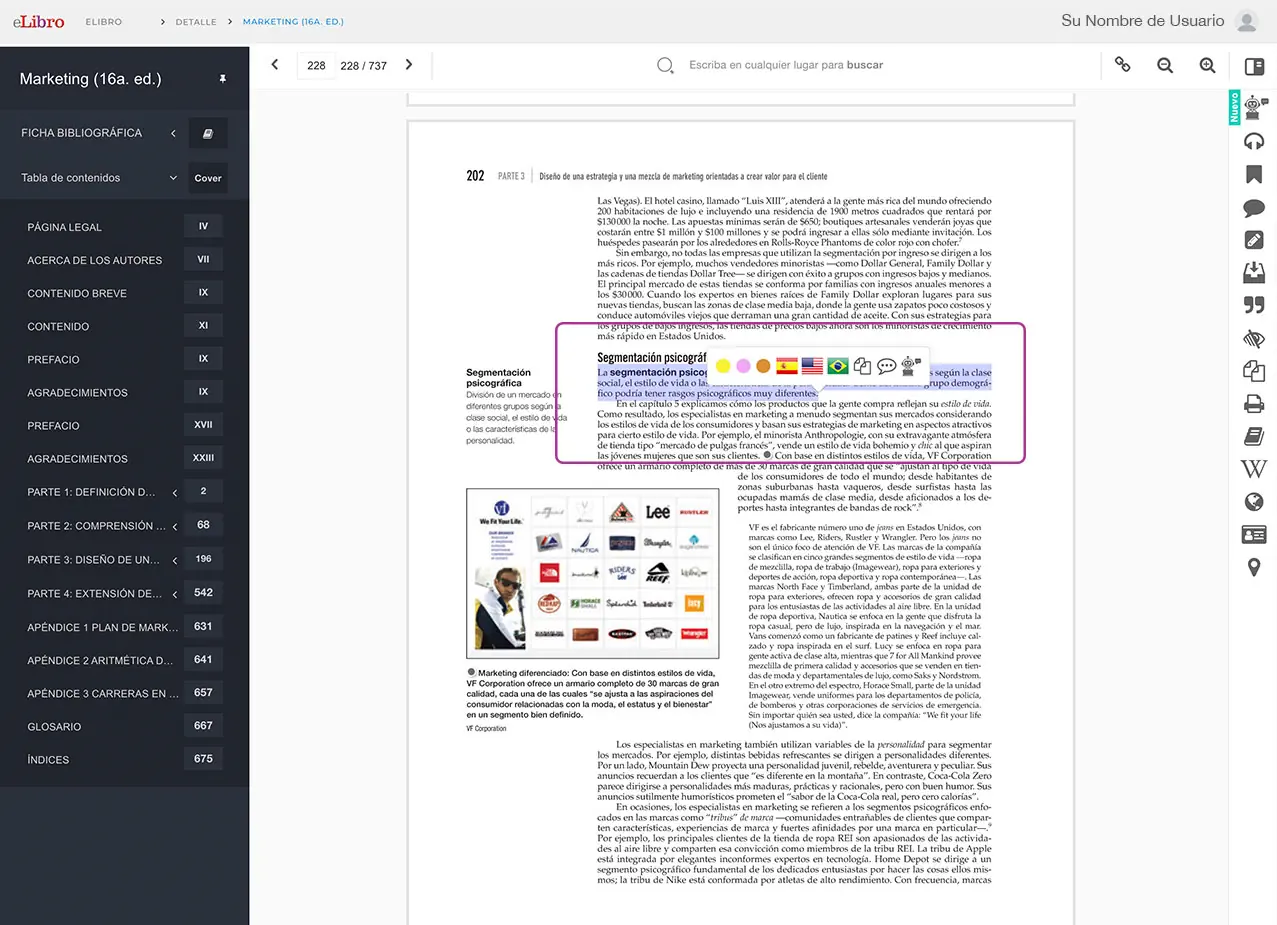
Task: Add a bookmark using the bookmark icon
Action: [1253, 175]
